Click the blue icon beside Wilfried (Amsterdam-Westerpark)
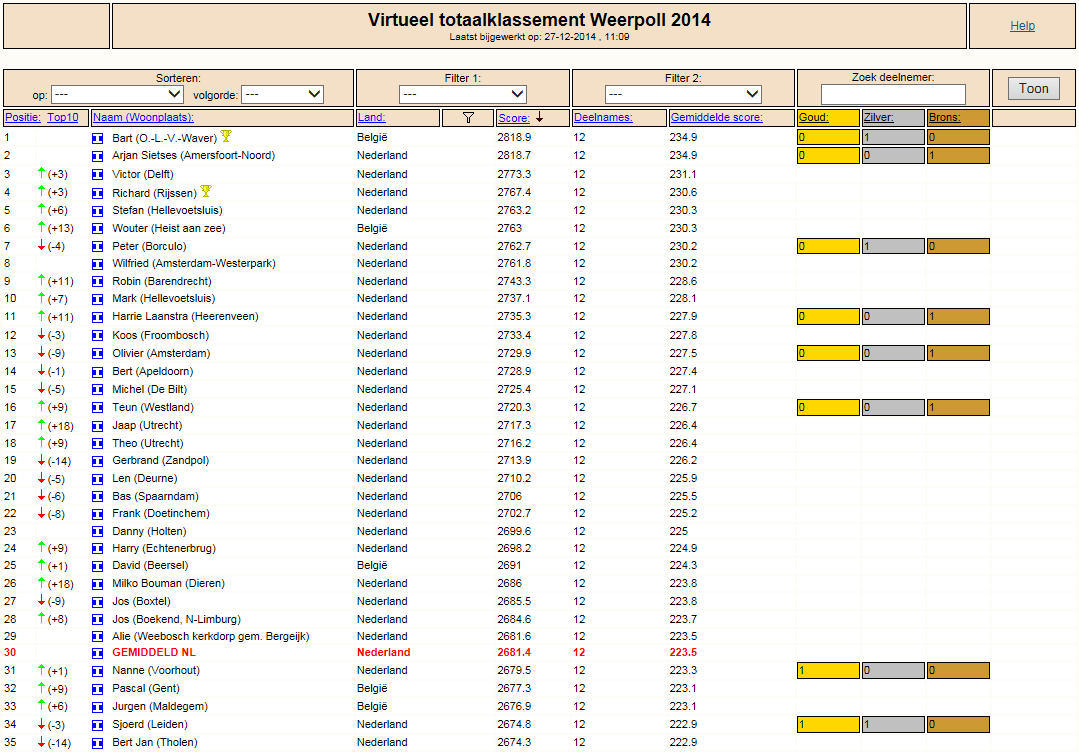The height and width of the screenshot is (752, 1079). pyautogui.click(x=98, y=264)
